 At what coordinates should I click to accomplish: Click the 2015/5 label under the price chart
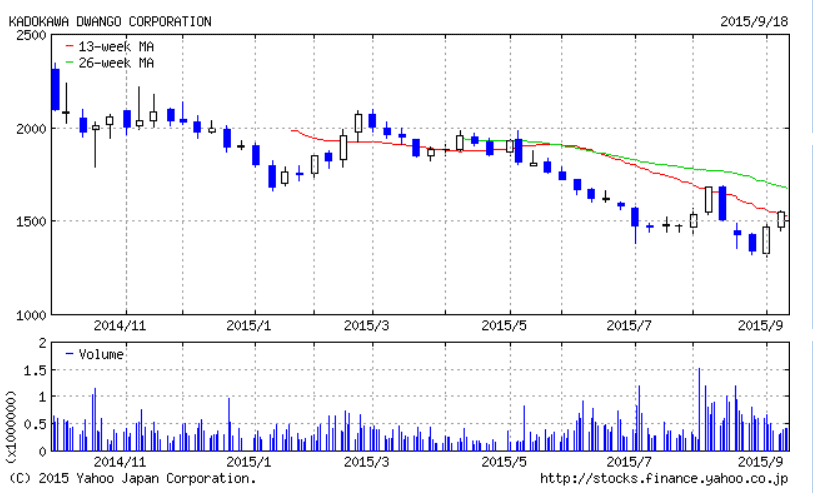[504, 326]
